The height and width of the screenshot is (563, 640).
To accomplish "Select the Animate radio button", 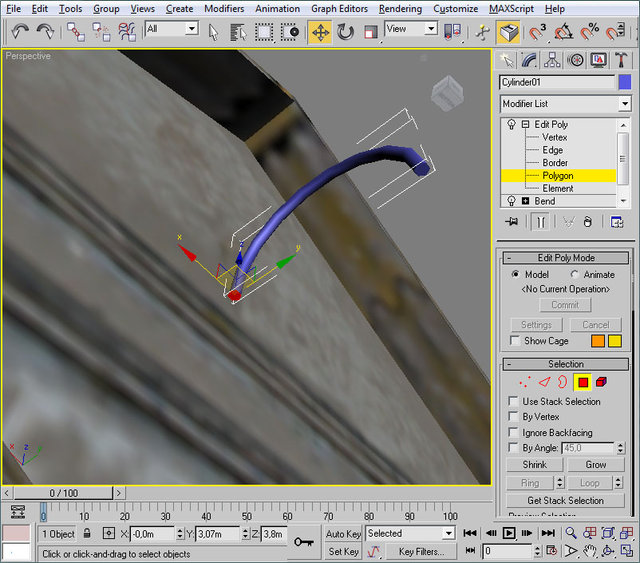I will coord(575,274).
